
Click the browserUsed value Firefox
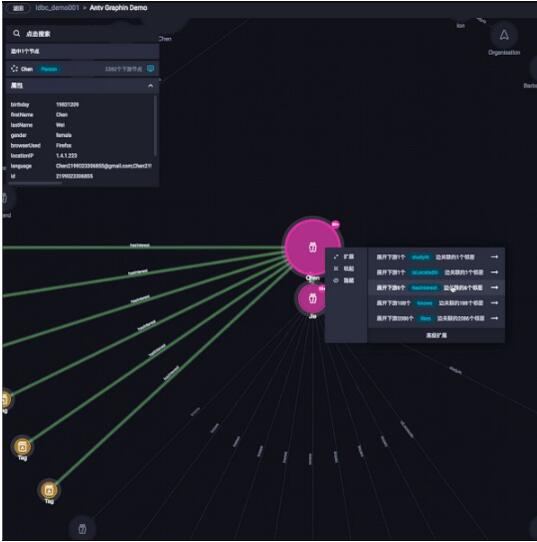64,145
